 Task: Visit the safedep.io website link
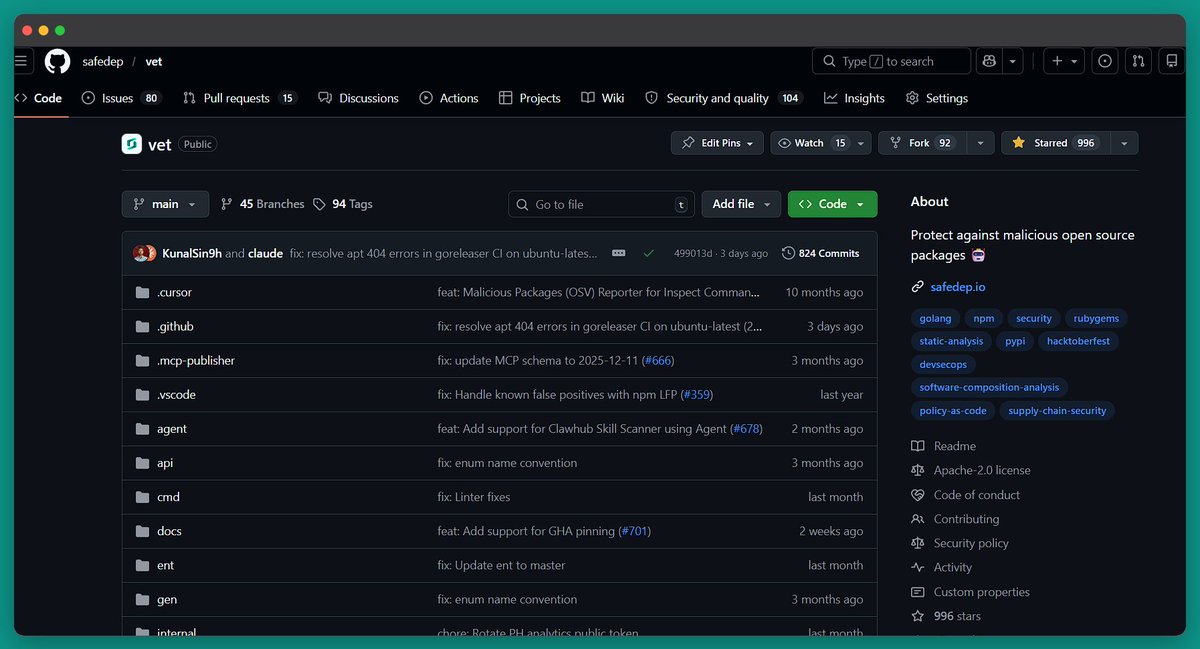click(958, 287)
